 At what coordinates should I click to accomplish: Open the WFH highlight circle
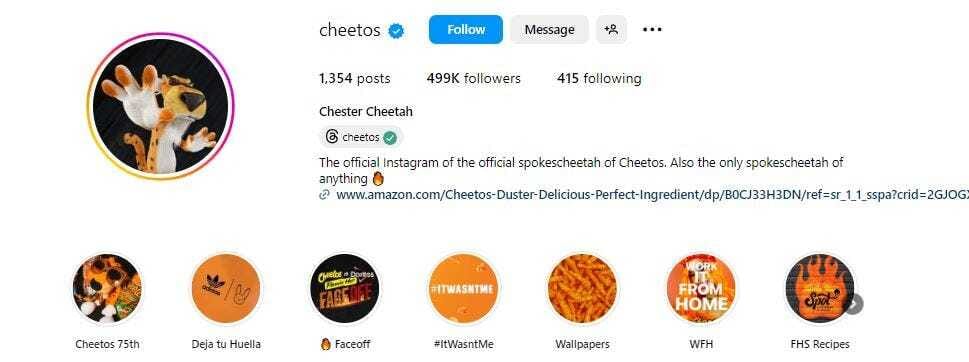(x=701, y=288)
